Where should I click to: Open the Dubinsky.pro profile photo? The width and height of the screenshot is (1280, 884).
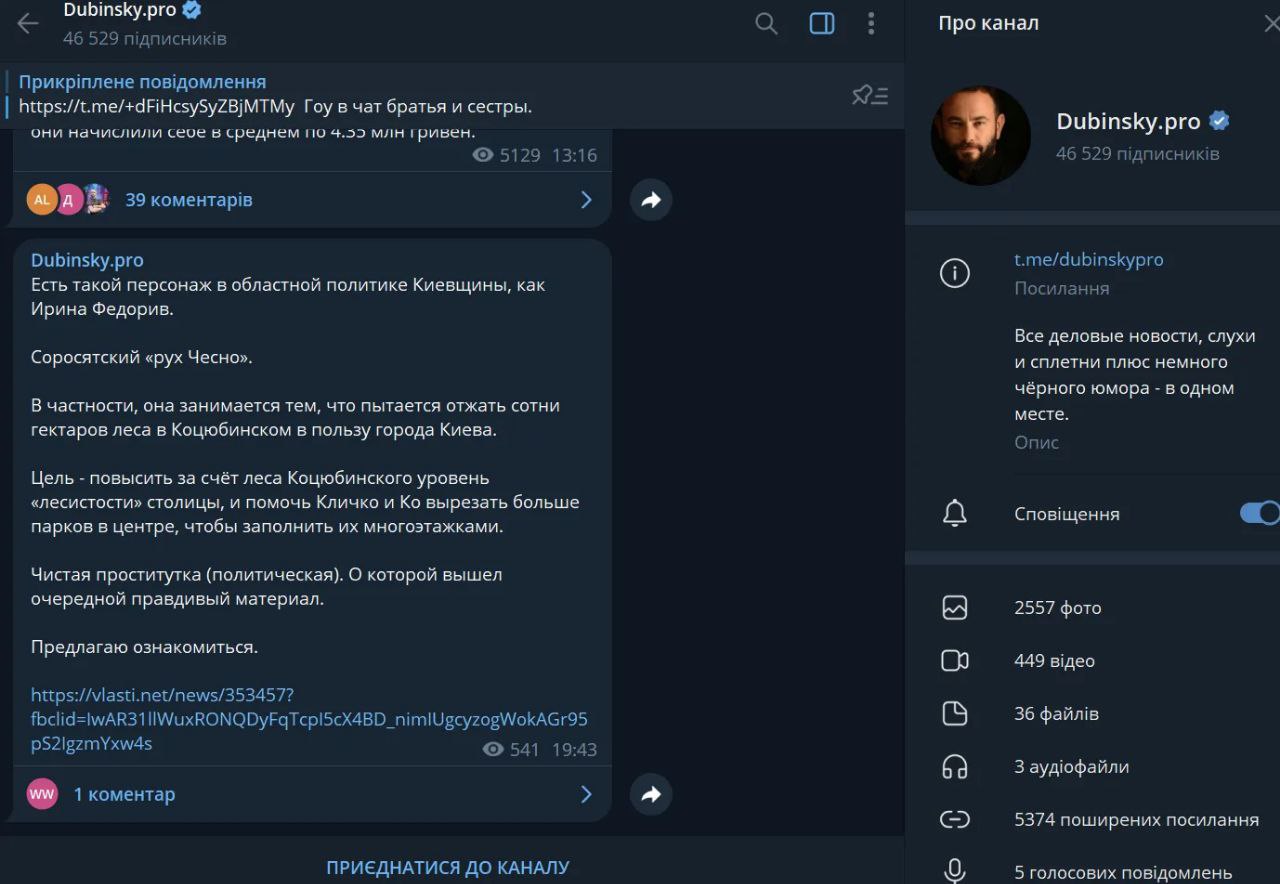coord(980,135)
